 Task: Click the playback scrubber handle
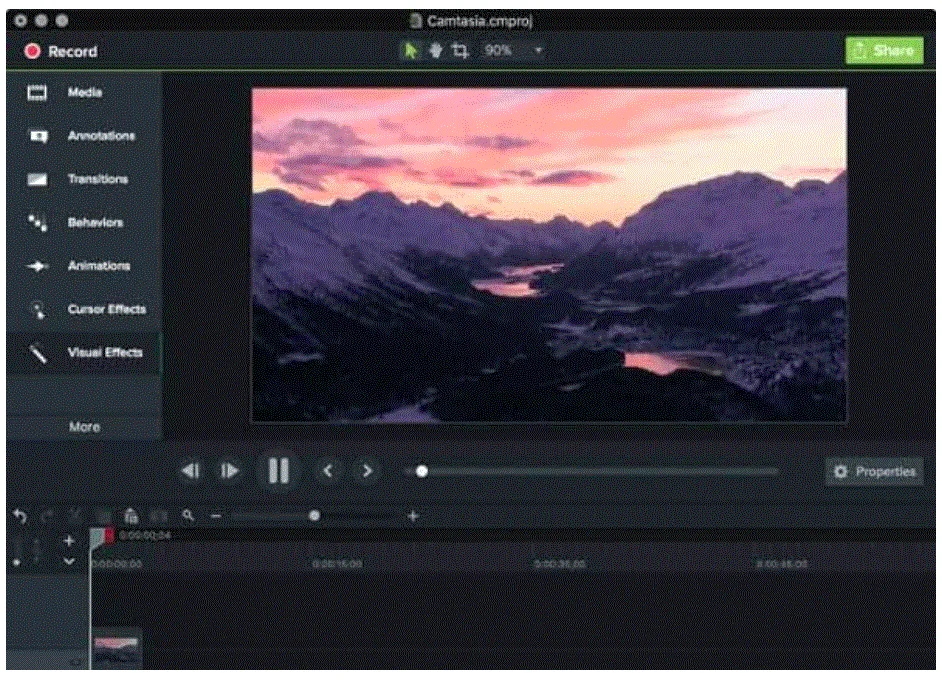click(x=422, y=472)
